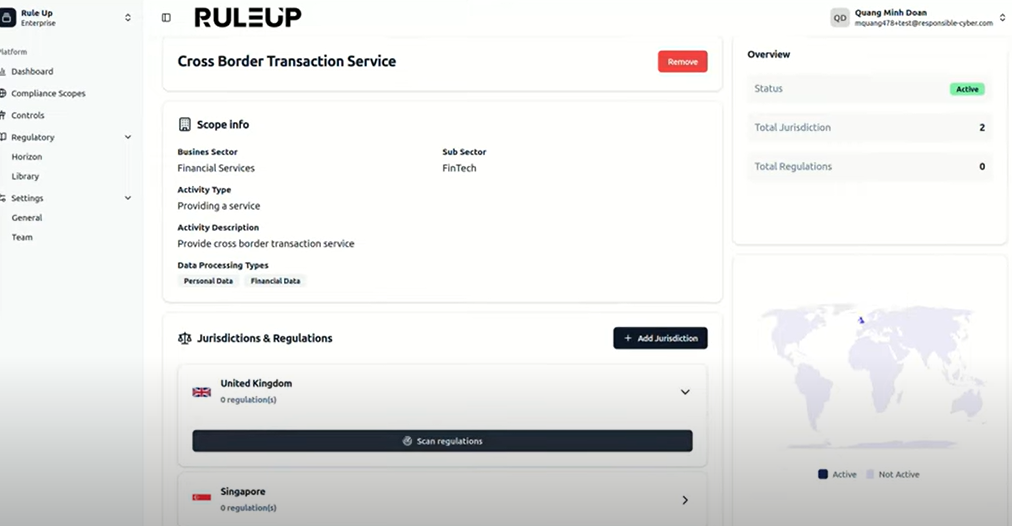Screen dimensions: 1012x526
Task: Collapse the Regulatory section chevron
Action: pos(128,137)
